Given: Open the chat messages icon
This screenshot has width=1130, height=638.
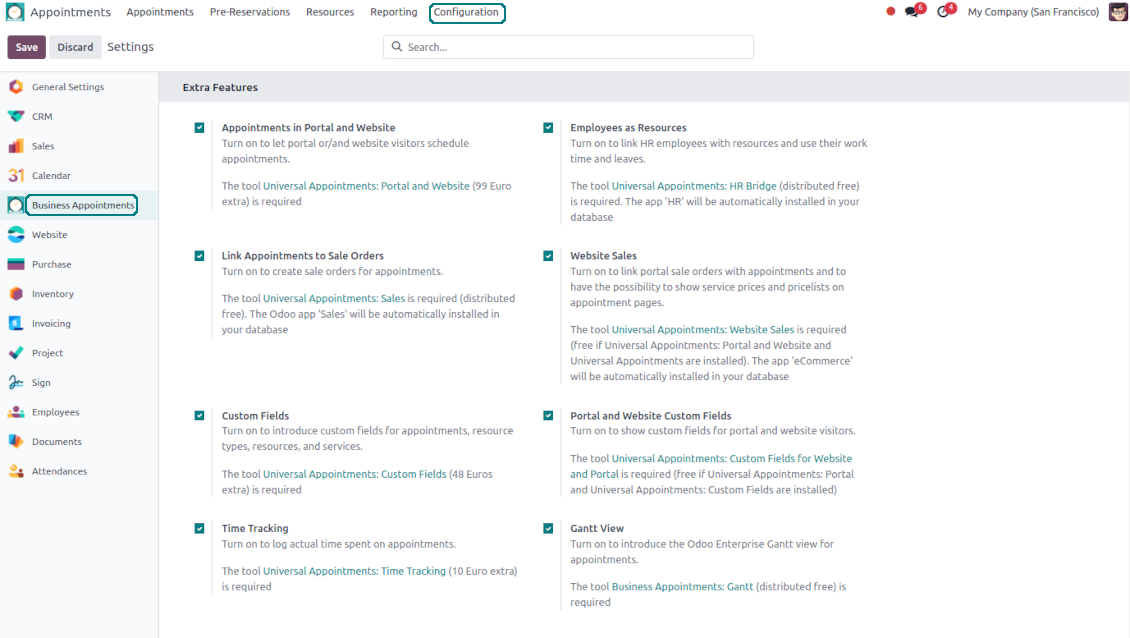Looking at the screenshot, I should (x=911, y=12).
